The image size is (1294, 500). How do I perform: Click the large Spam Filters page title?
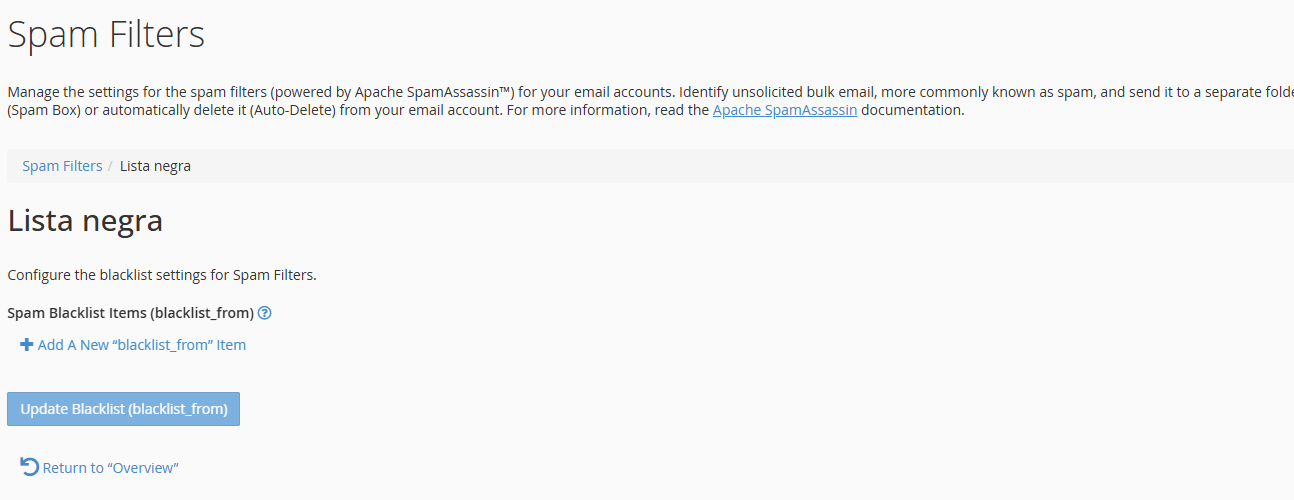tap(106, 35)
